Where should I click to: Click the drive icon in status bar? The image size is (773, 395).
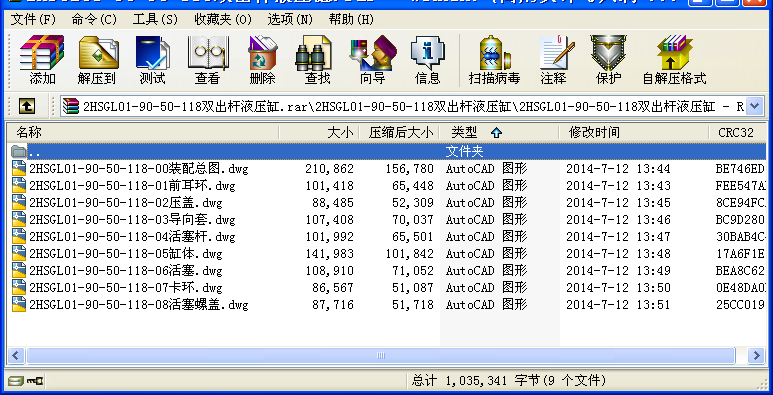pyautogui.click(x=15, y=381)
